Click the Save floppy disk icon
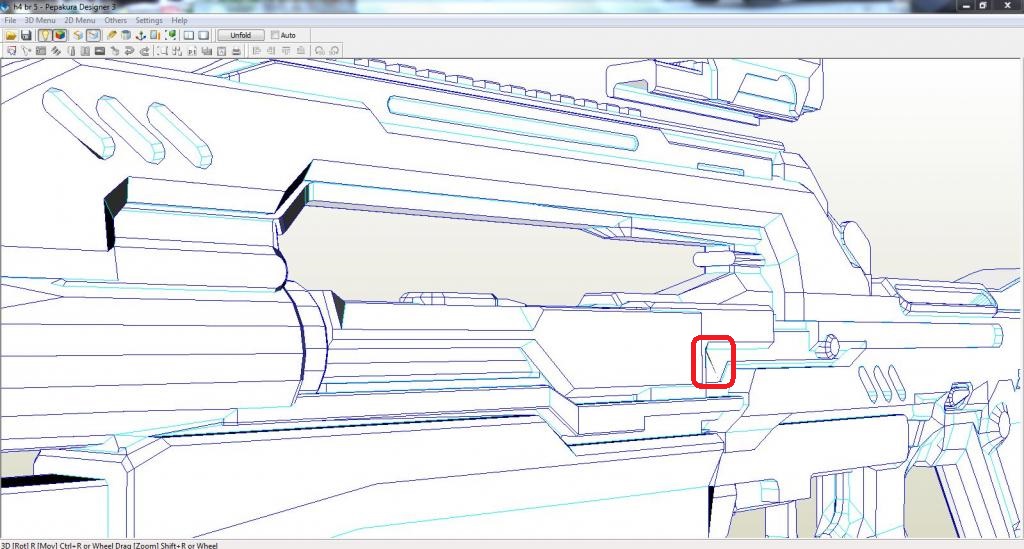This screenshot has height=549, width=1024. [x=26, y=35]
